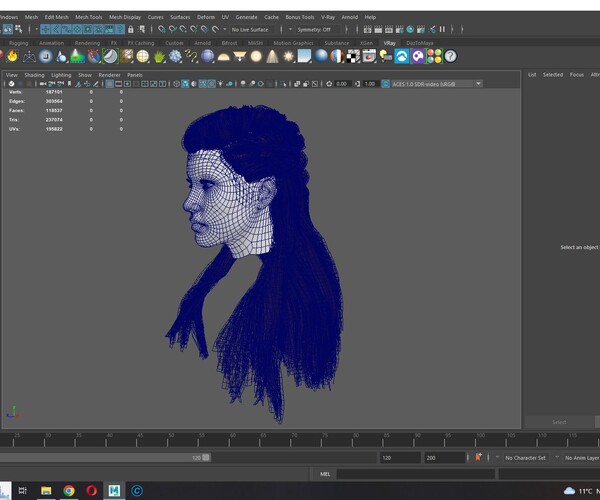Click the V-Ray green cone light icon

(x=78, y=56)
